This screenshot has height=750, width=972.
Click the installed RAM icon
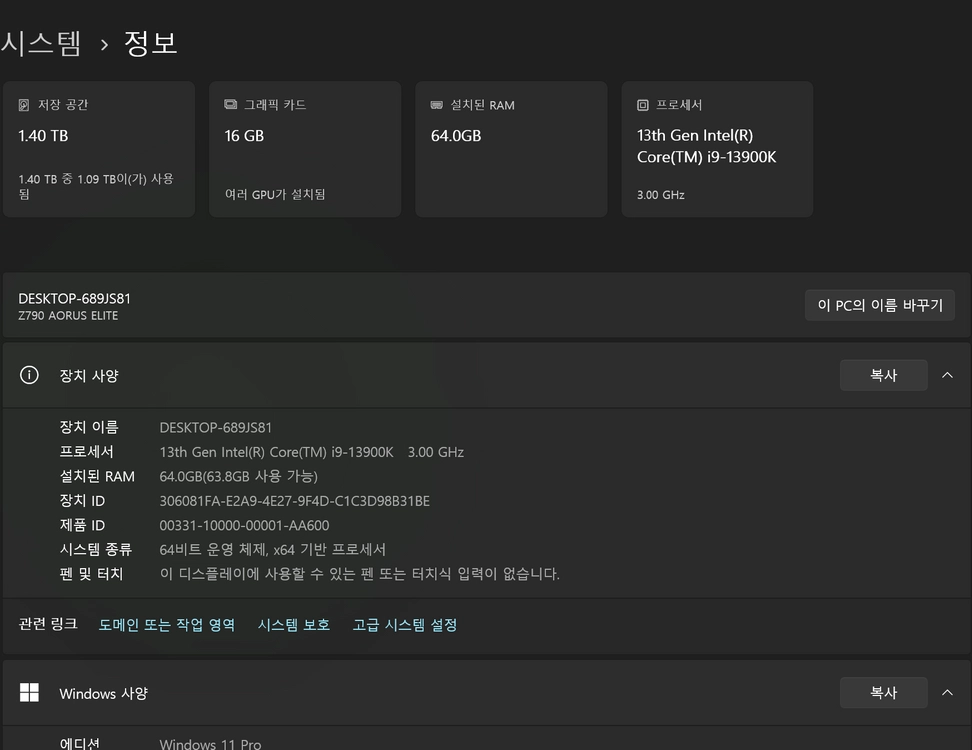point(436,105)
